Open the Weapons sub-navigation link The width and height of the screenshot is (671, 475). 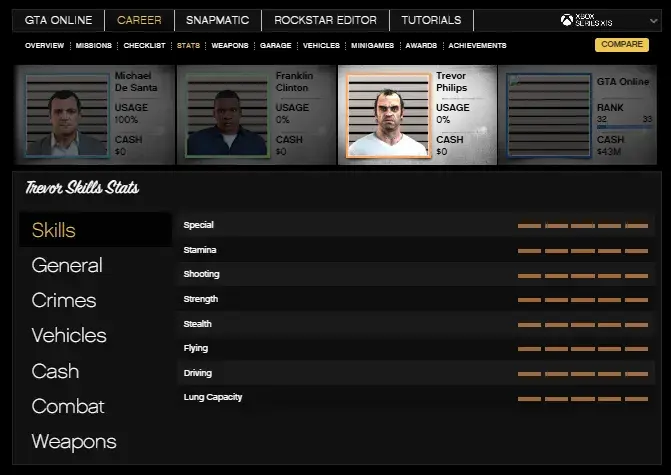229,46
